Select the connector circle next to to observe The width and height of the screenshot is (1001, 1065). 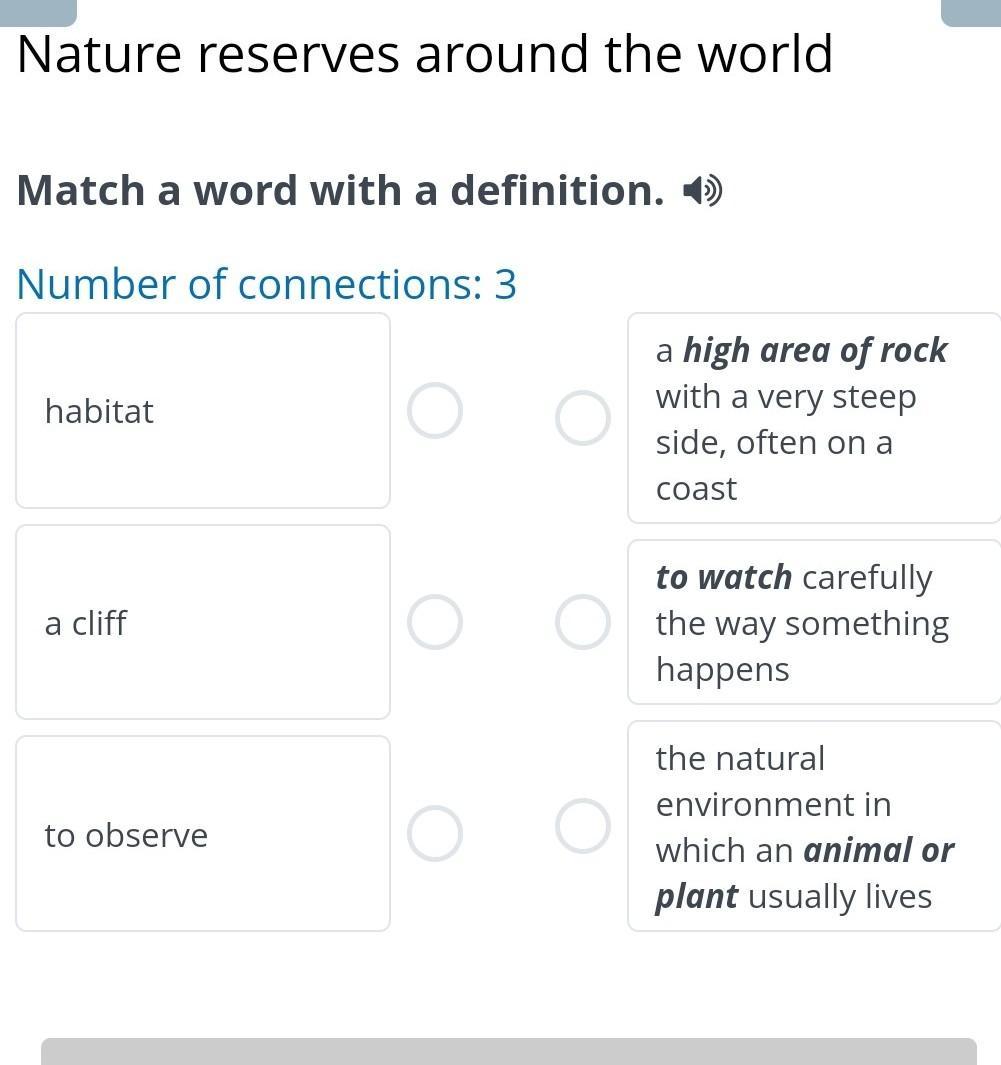click(435, 834)
